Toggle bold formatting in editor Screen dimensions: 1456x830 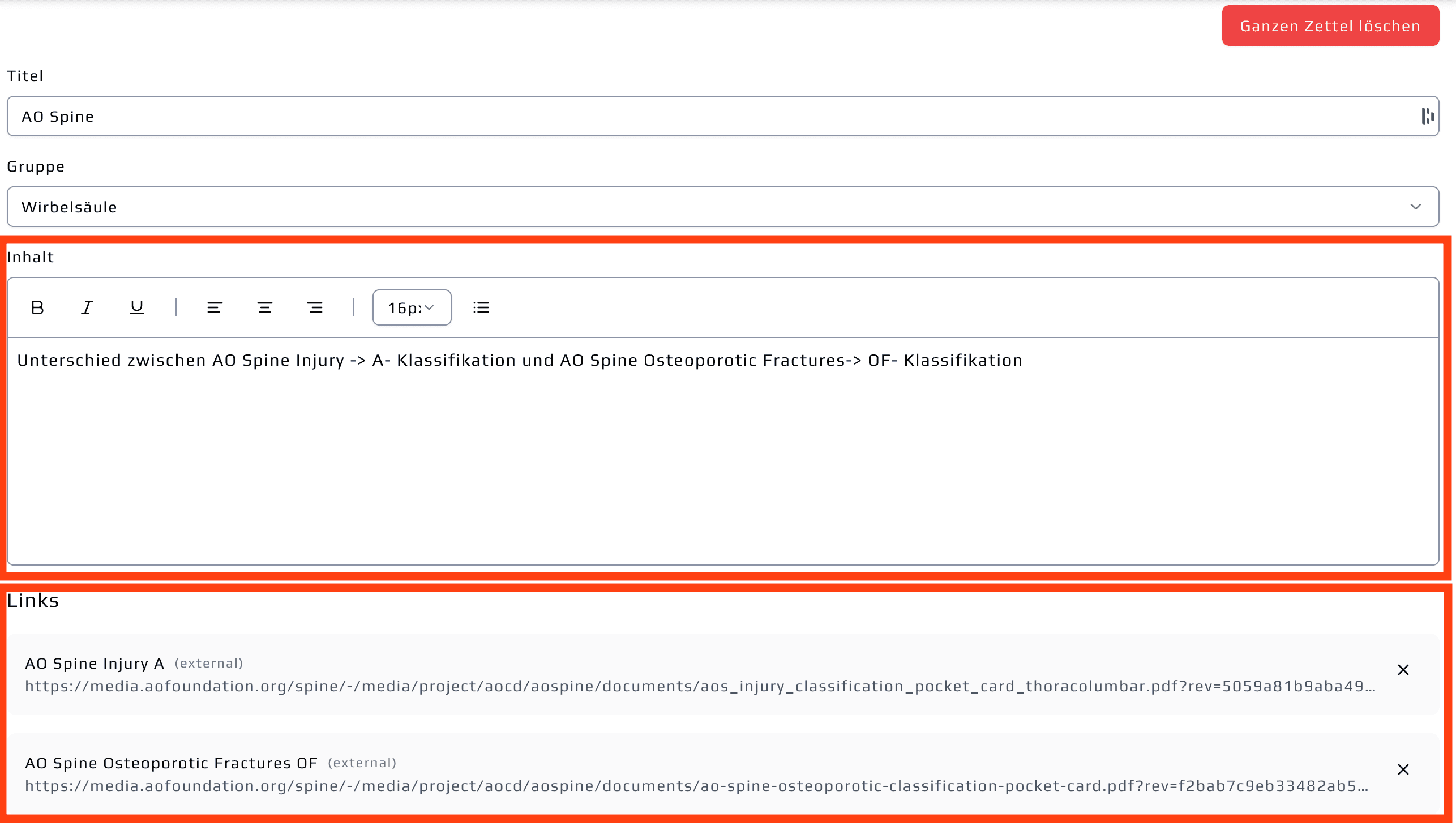(x=37, y=308)
